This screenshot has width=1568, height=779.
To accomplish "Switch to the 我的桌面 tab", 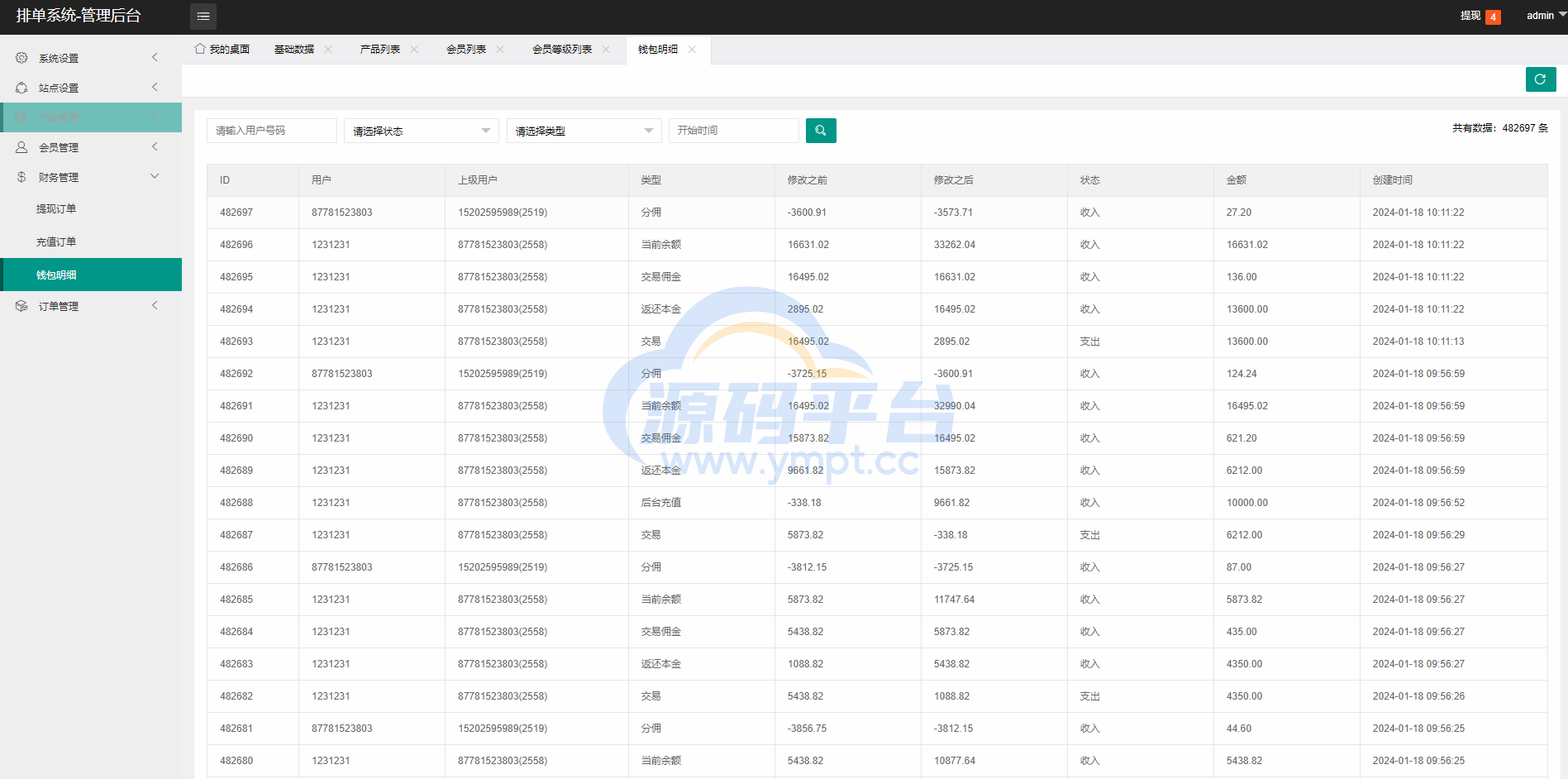I will 222,50.
